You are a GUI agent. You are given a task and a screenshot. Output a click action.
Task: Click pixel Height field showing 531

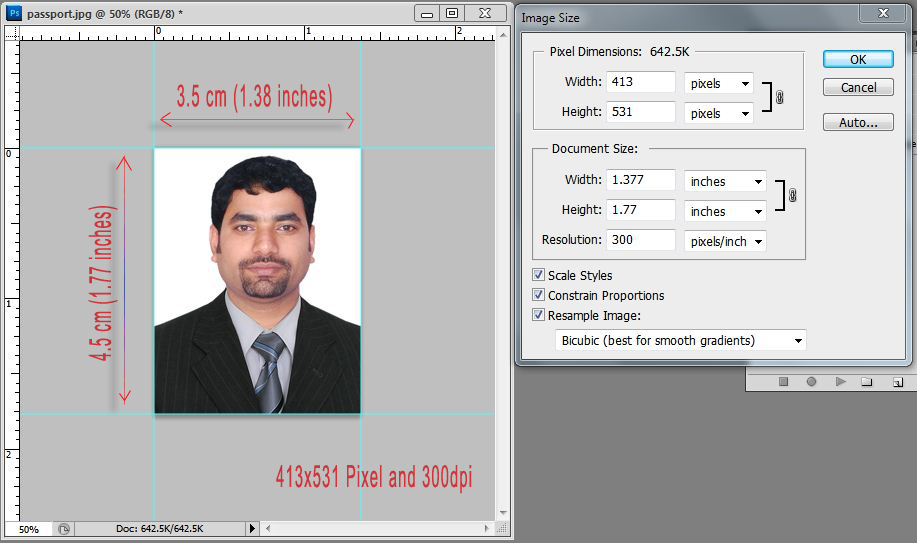tap(641, 112)
